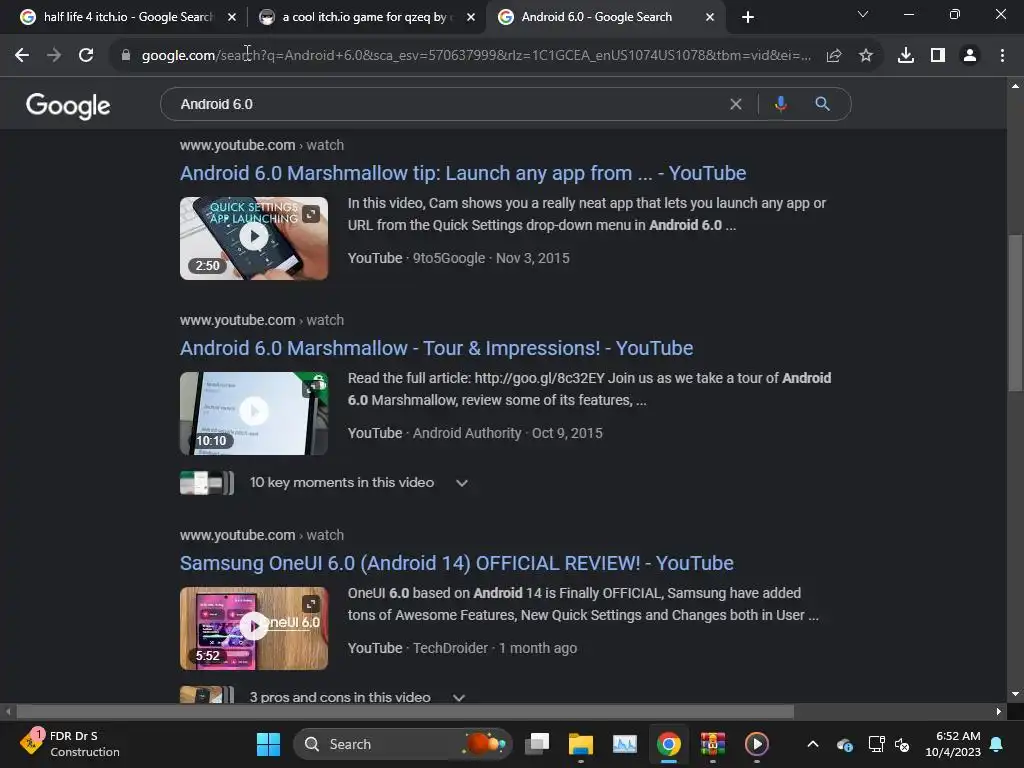Open the monitor graph app in the taskbar
The width and height of the screenshot is (1024, 768).
tap(625, 744)
